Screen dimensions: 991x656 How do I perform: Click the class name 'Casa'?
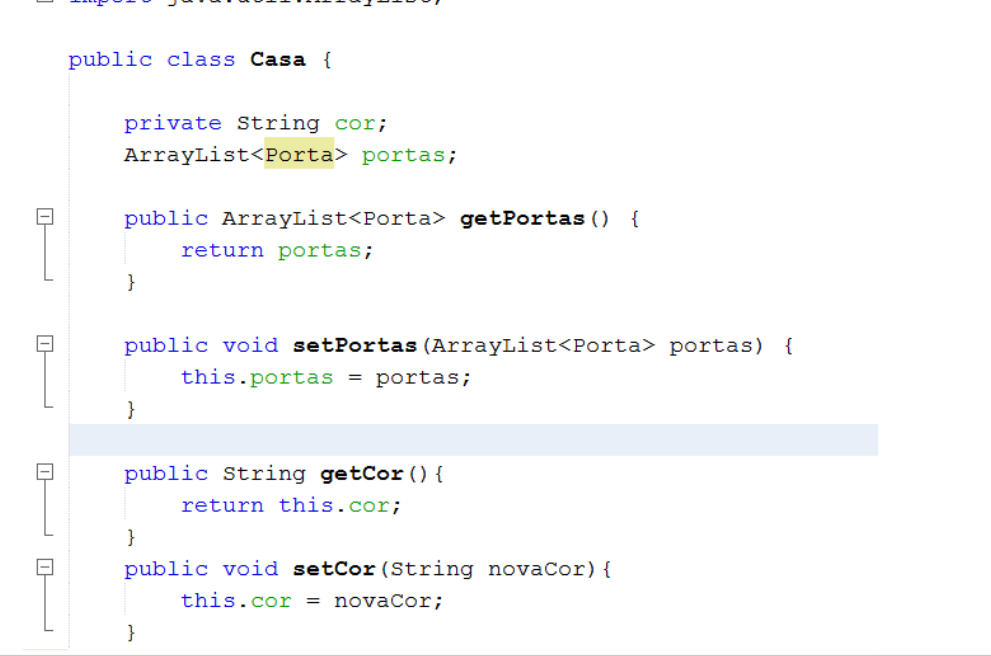(277, 59)
